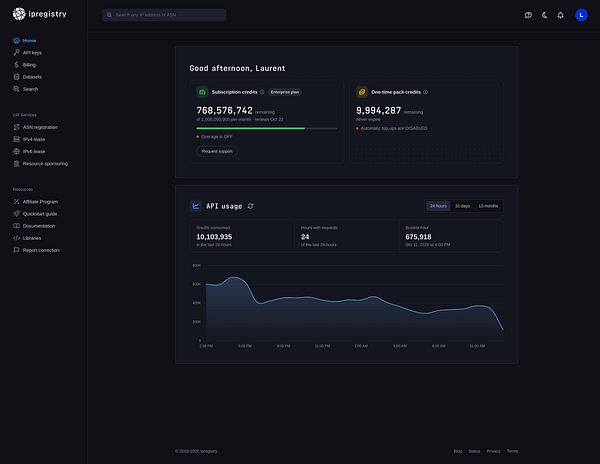
Task: Open the Blog footer link
Action: (x=458, y=451)
